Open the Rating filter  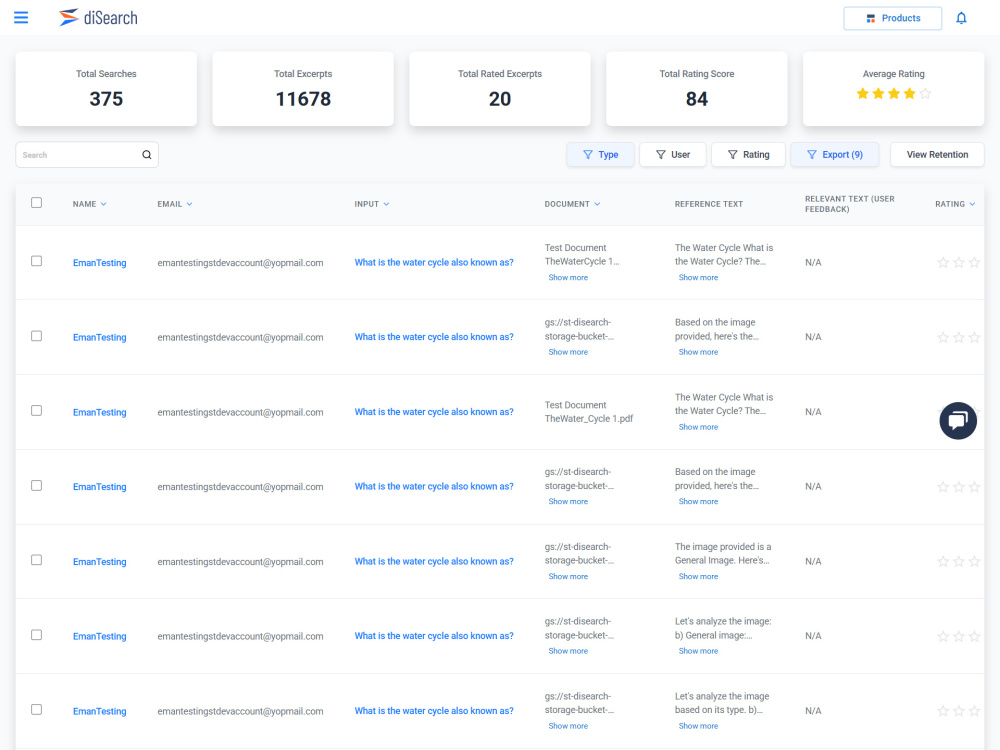[748, 155]
